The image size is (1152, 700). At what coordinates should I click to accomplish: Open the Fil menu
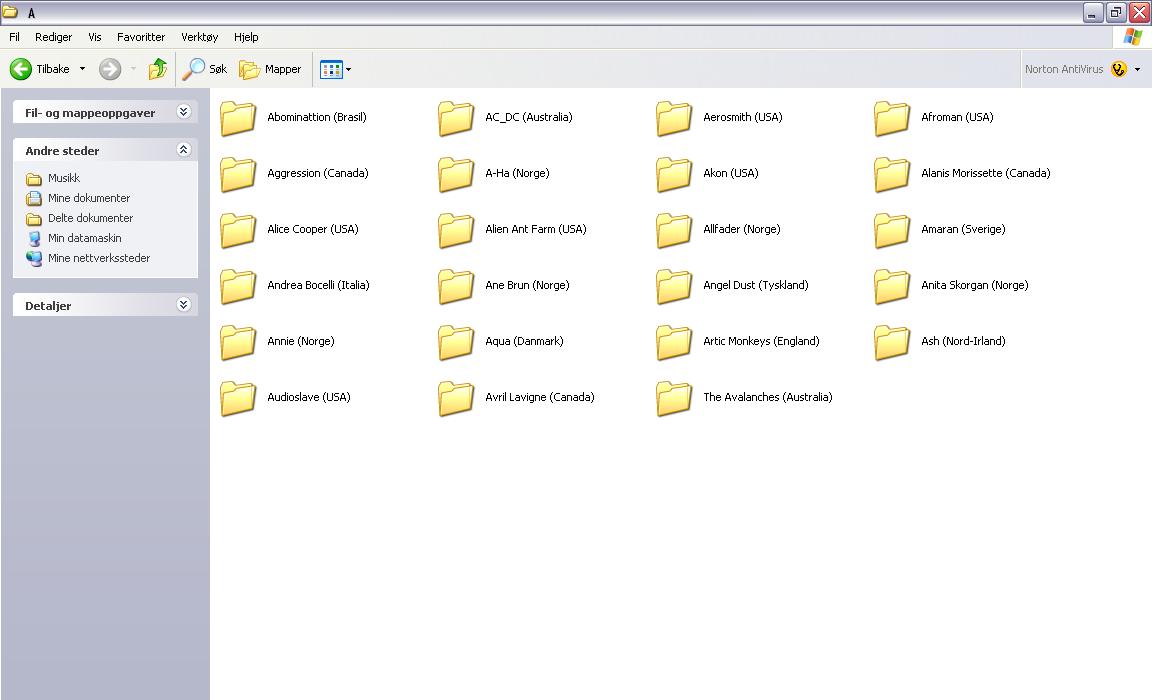pos(14,37)
